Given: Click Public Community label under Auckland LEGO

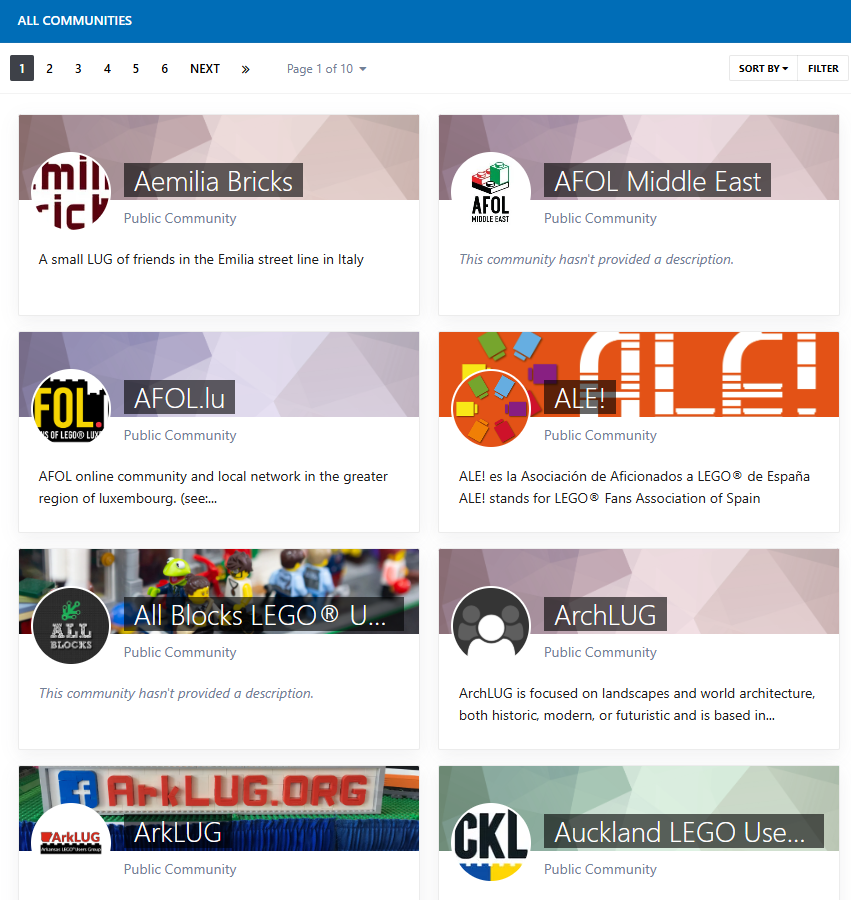Looking at the screenshot, I should (600, 870).
